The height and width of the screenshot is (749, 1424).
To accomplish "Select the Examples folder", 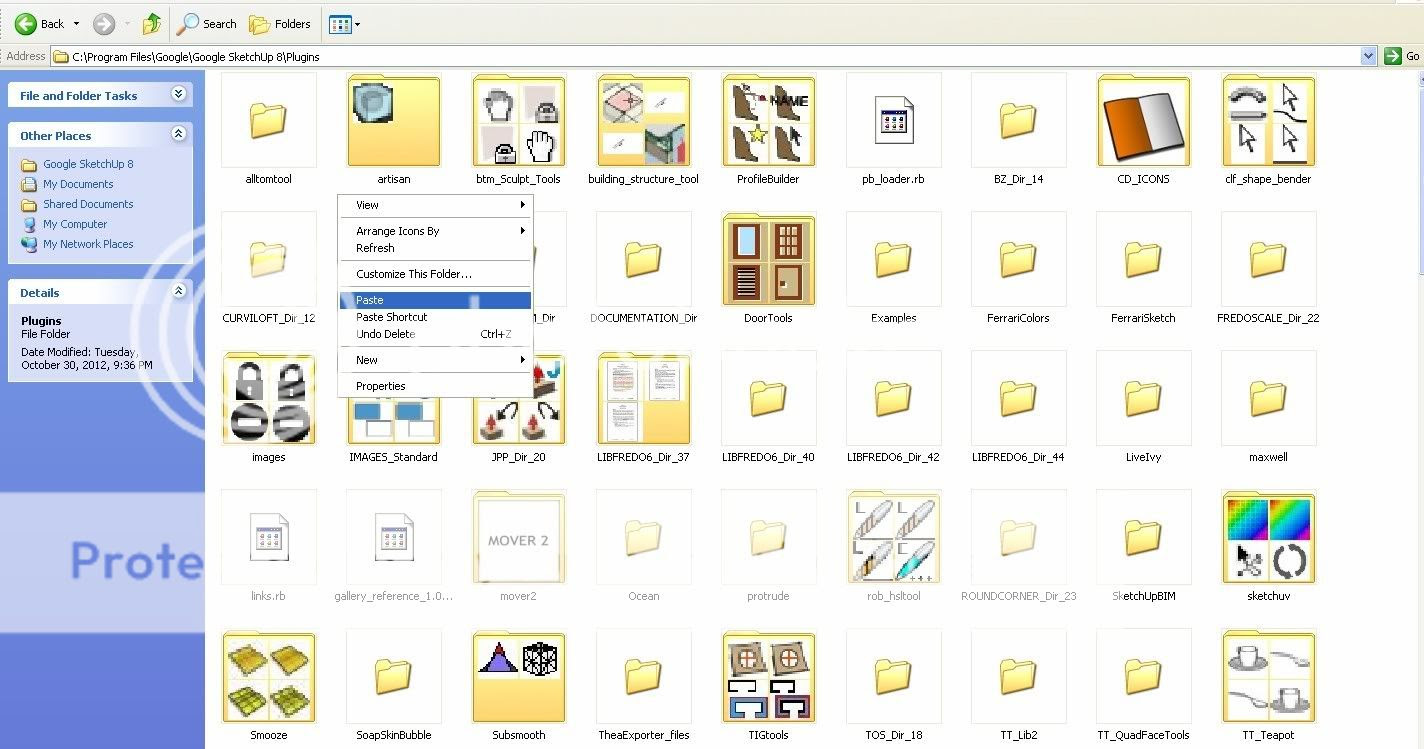I will tap(894, 259).
